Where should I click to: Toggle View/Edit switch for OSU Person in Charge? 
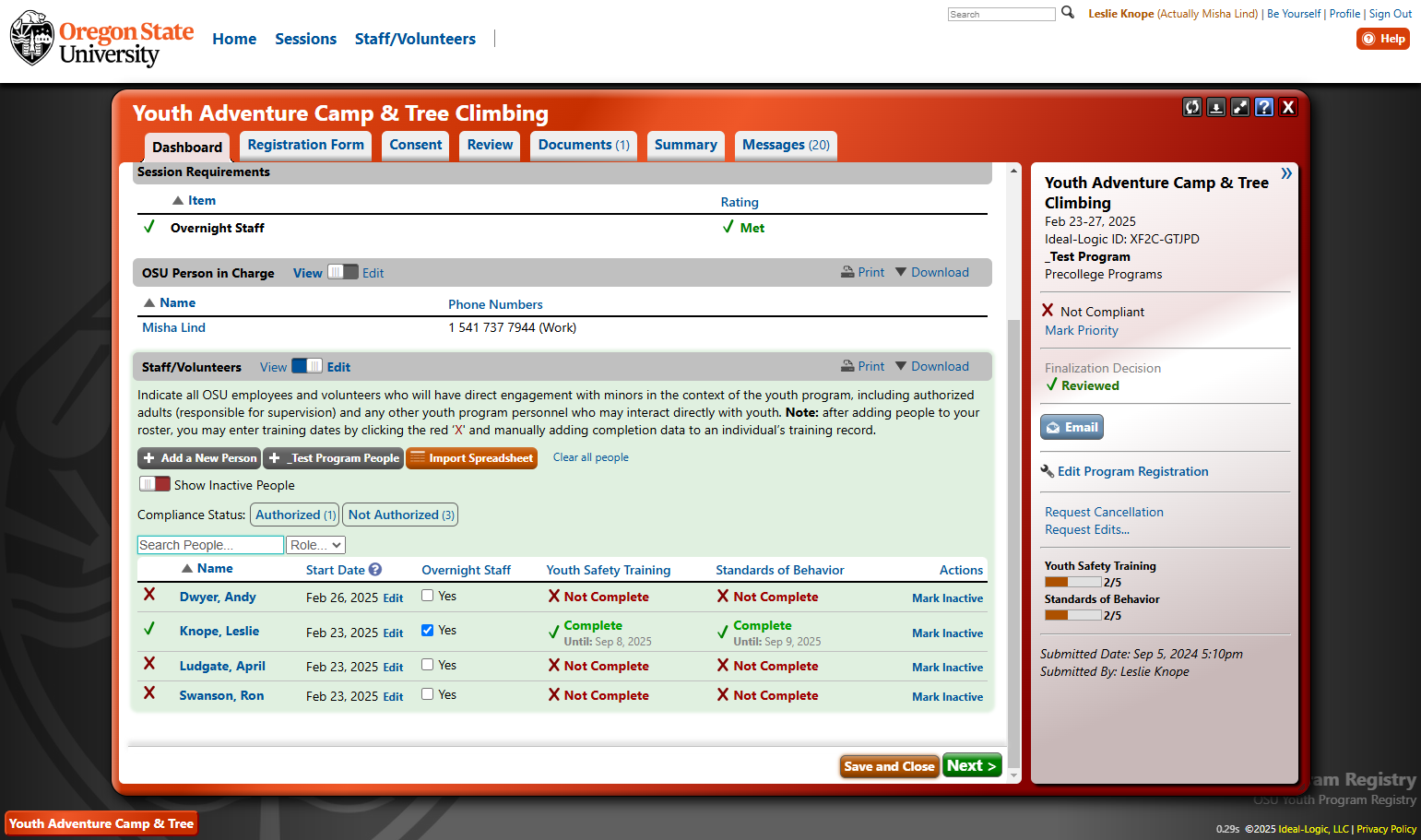pyautogui.click(x=343, y=272)
